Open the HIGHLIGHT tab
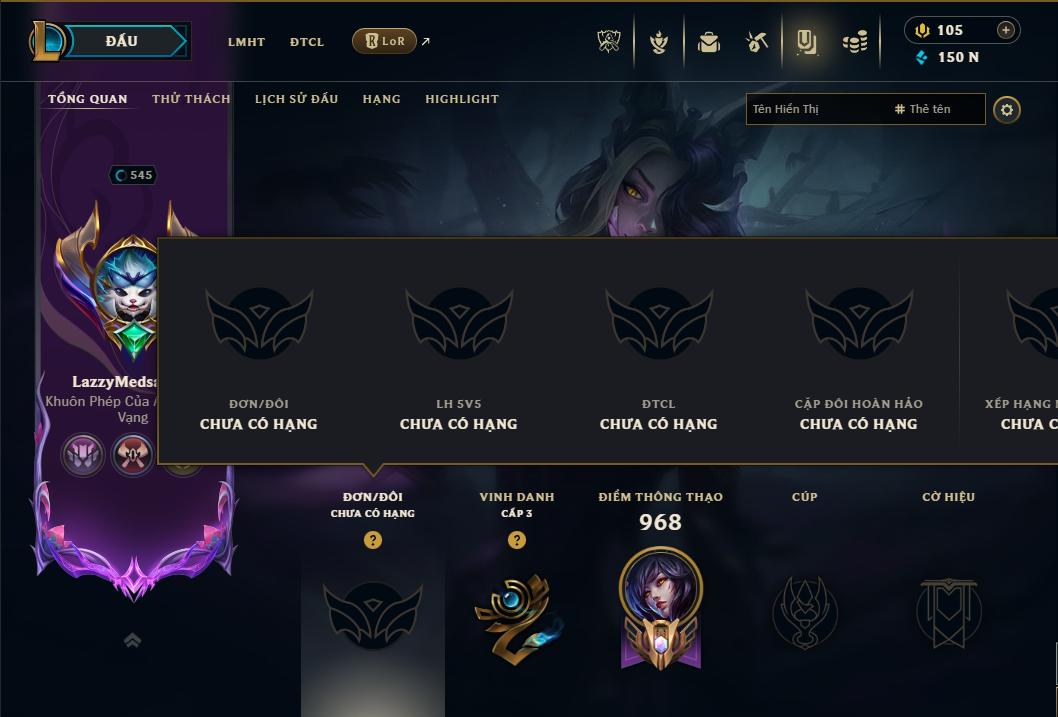Screen dimensions: 1058x717 462,99
